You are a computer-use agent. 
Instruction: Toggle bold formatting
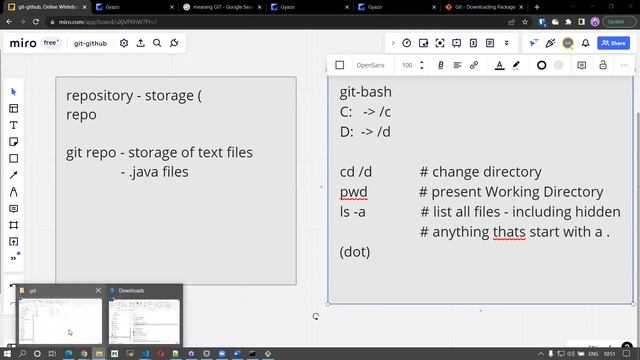point(440,65)
